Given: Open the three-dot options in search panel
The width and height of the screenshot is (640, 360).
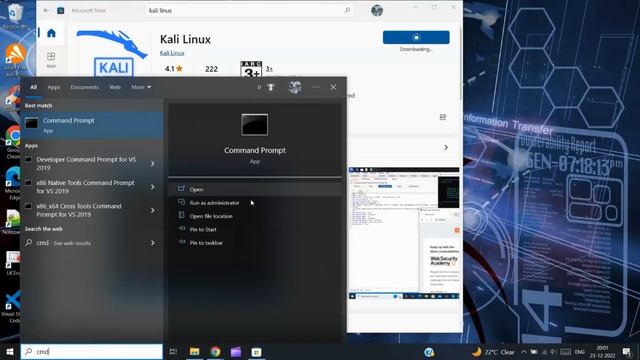Looking at the screenshot, I should 316,87.
